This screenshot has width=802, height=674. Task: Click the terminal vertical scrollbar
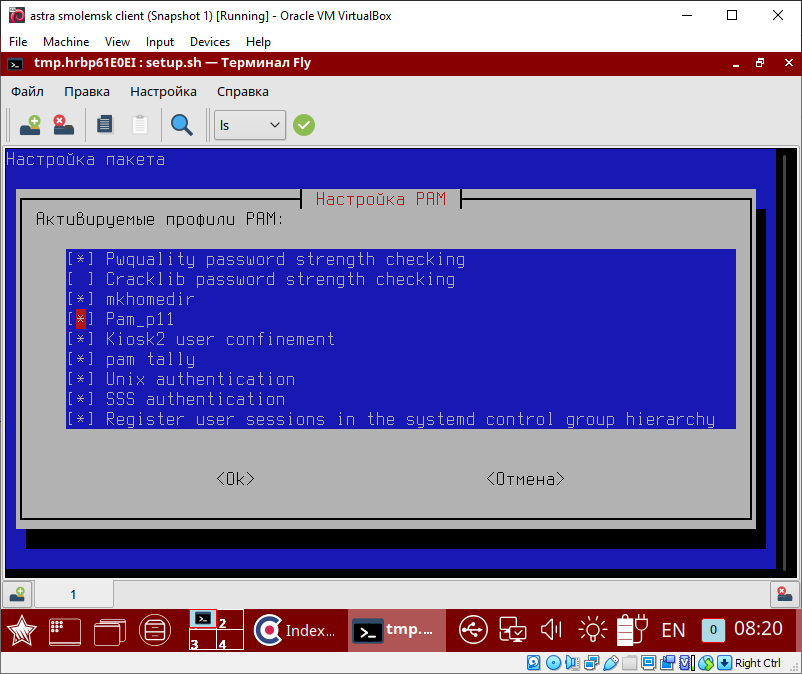(785, 363)
